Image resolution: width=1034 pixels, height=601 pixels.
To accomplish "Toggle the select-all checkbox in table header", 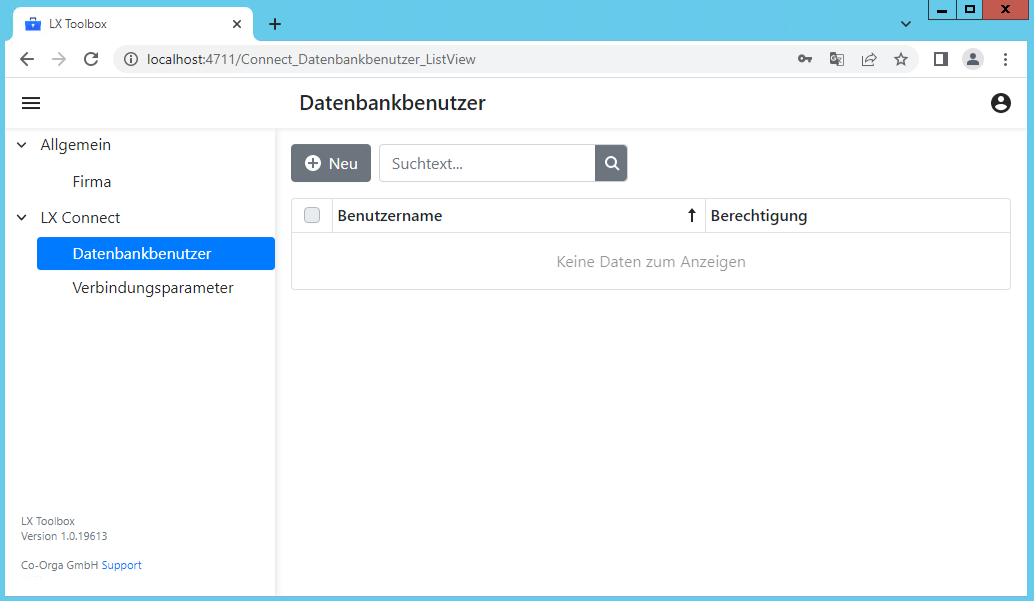I will point(312,215).
